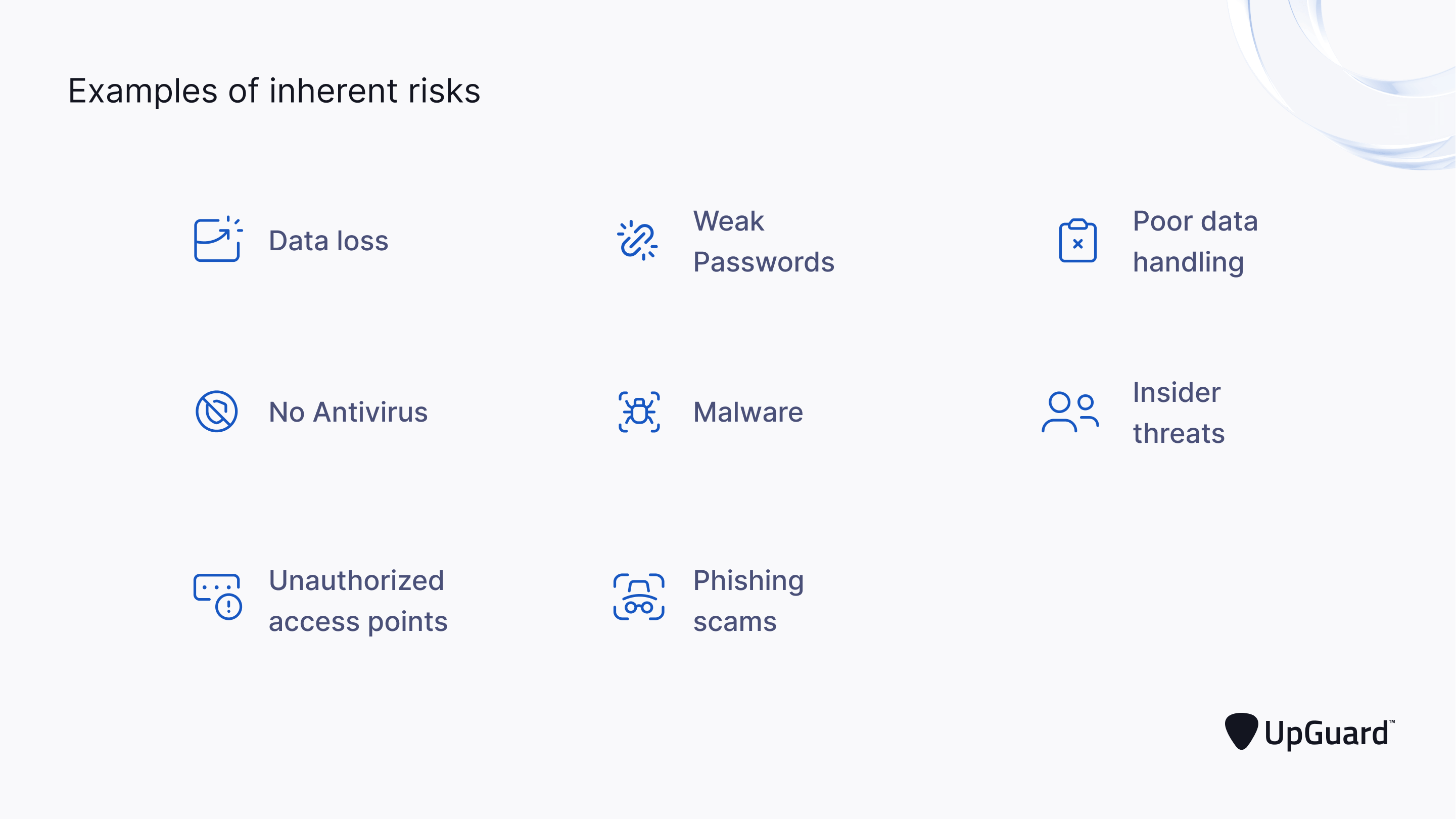Click the "Data loss" label

pos(328,241)
